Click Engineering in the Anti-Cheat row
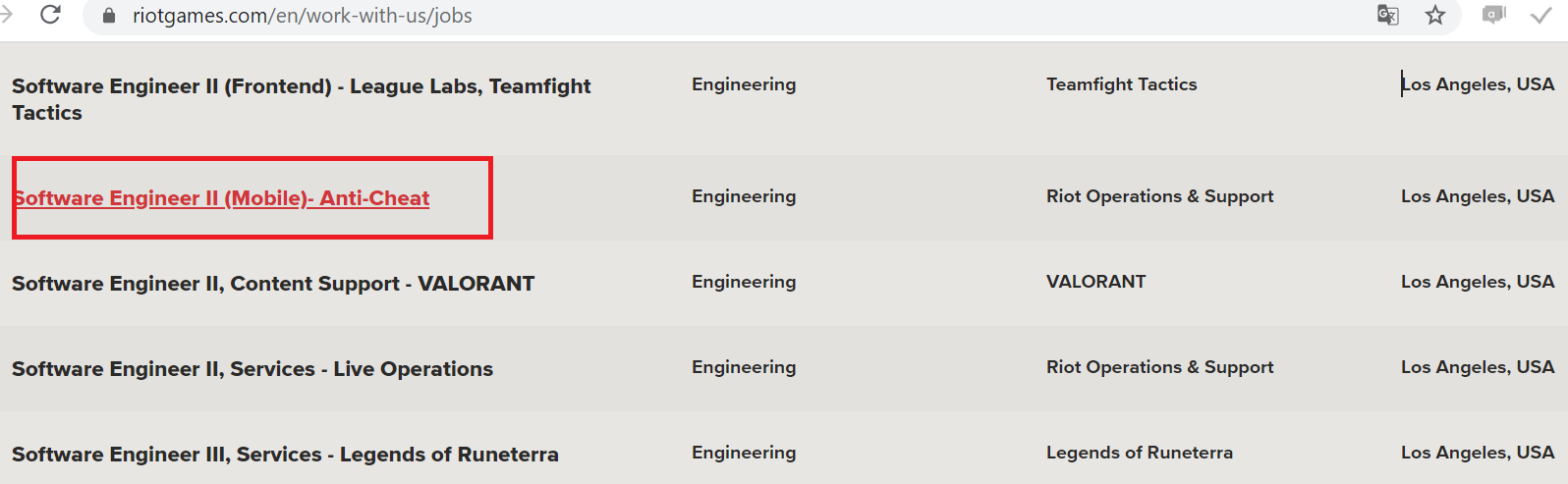Screen dimensions: 1568x484 tap(744, 196)
